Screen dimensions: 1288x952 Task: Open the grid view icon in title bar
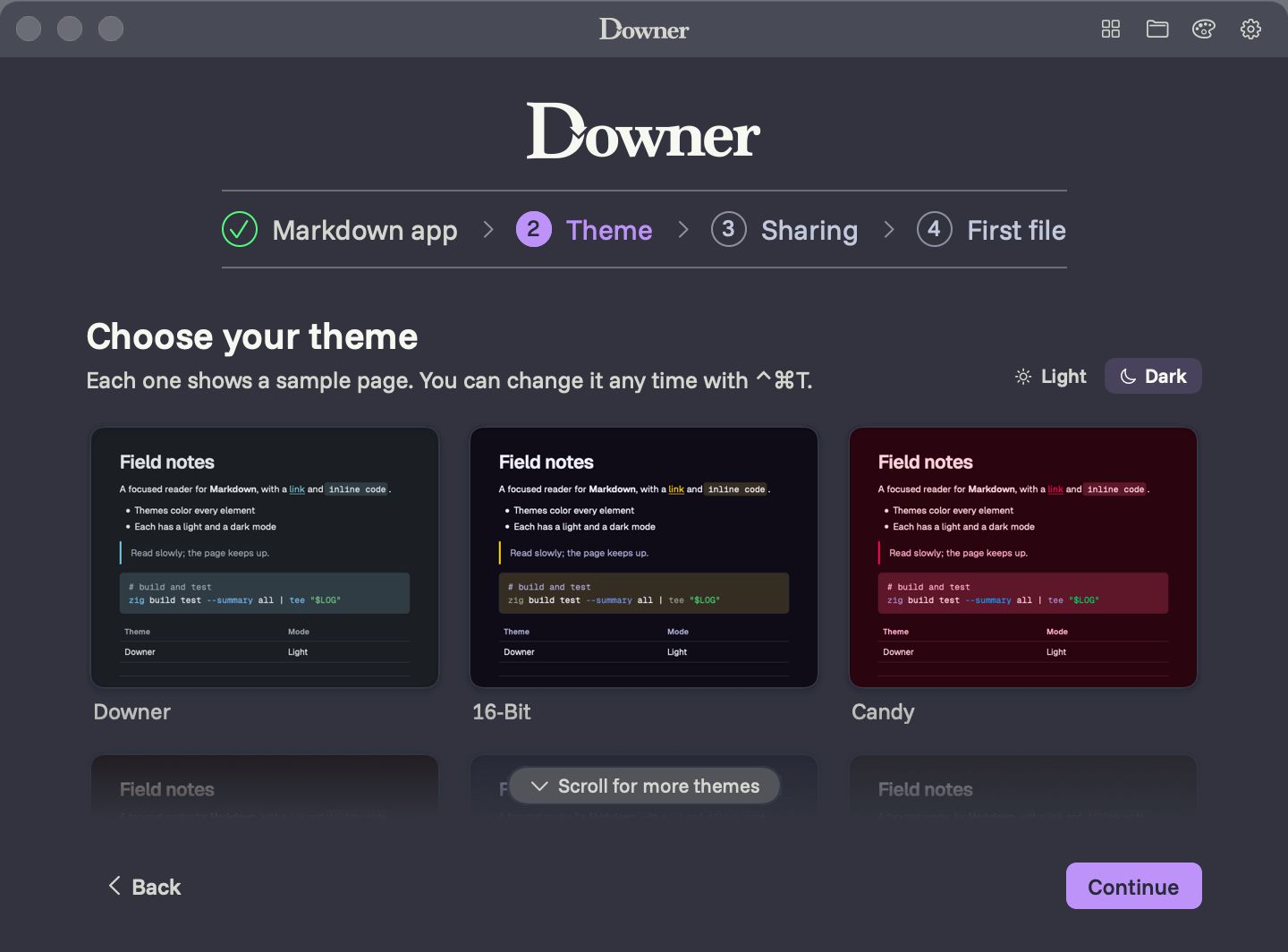pos(1111,30)
